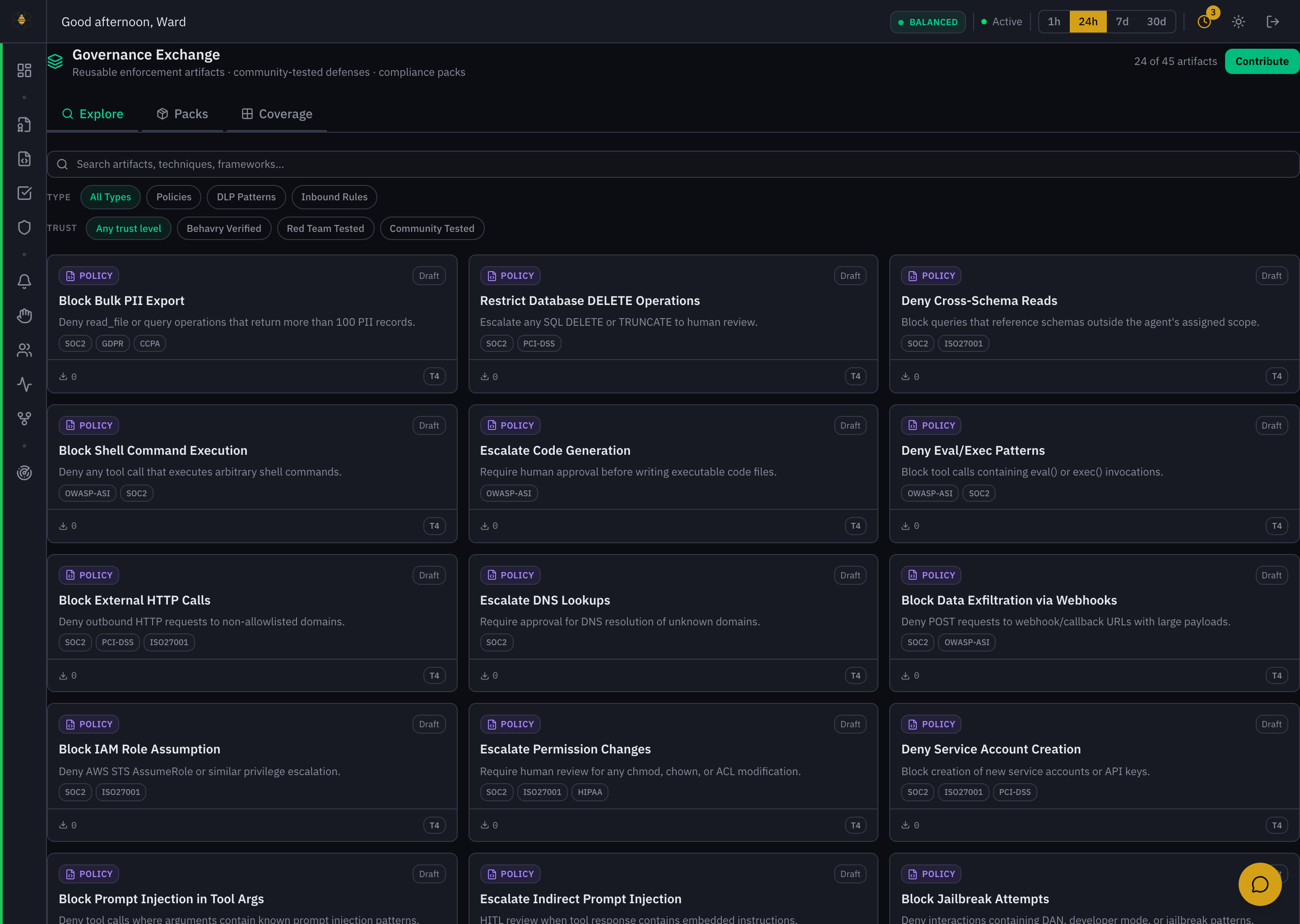Viewport: 1300px width, 924px height.
Task: Open the certificate file icon in the sidebar
Action: point(24,125)
